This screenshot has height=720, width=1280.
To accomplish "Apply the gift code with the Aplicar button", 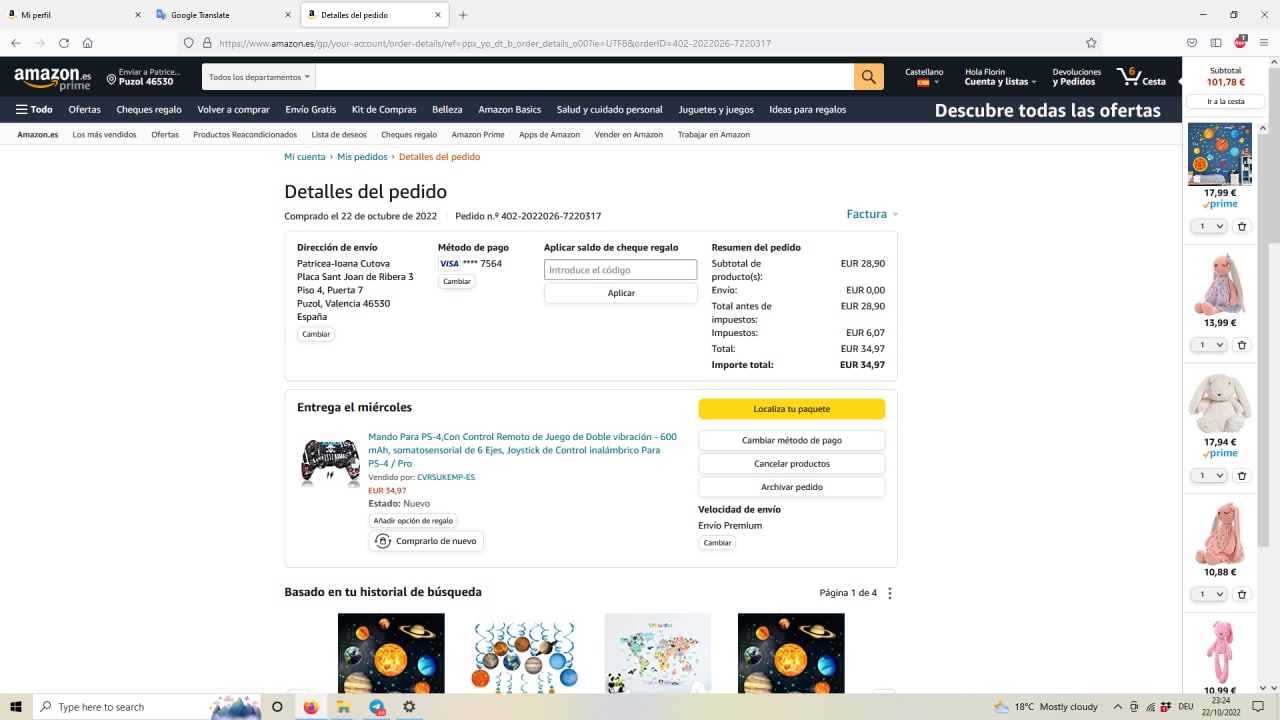I will coord(621,293).
